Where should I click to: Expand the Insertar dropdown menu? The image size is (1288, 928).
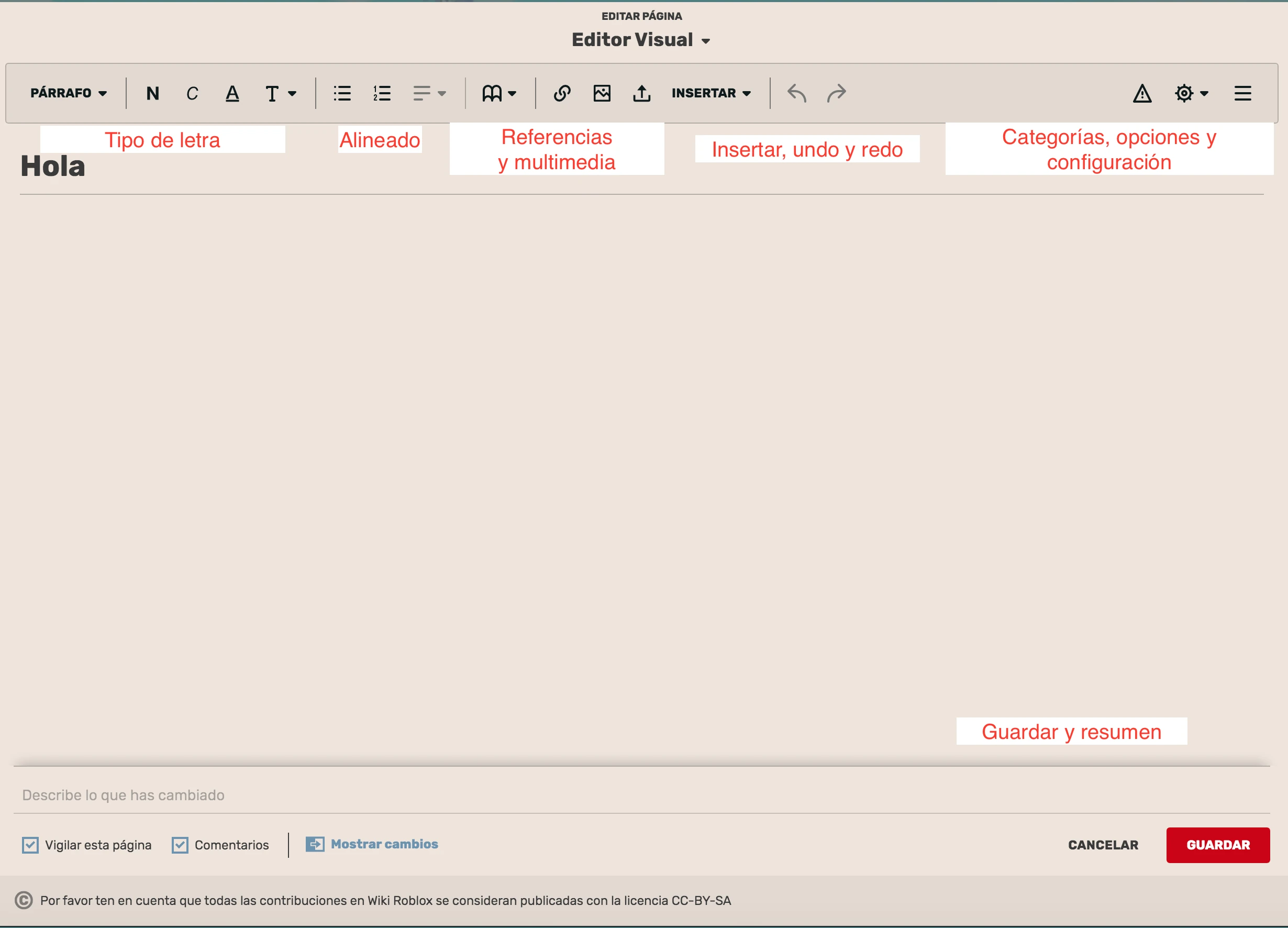[711, 93]
